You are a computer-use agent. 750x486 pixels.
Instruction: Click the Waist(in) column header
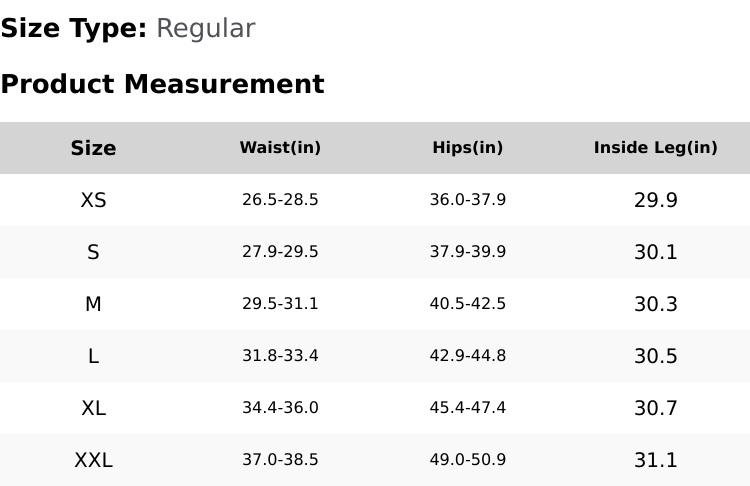tap(280, 148)
